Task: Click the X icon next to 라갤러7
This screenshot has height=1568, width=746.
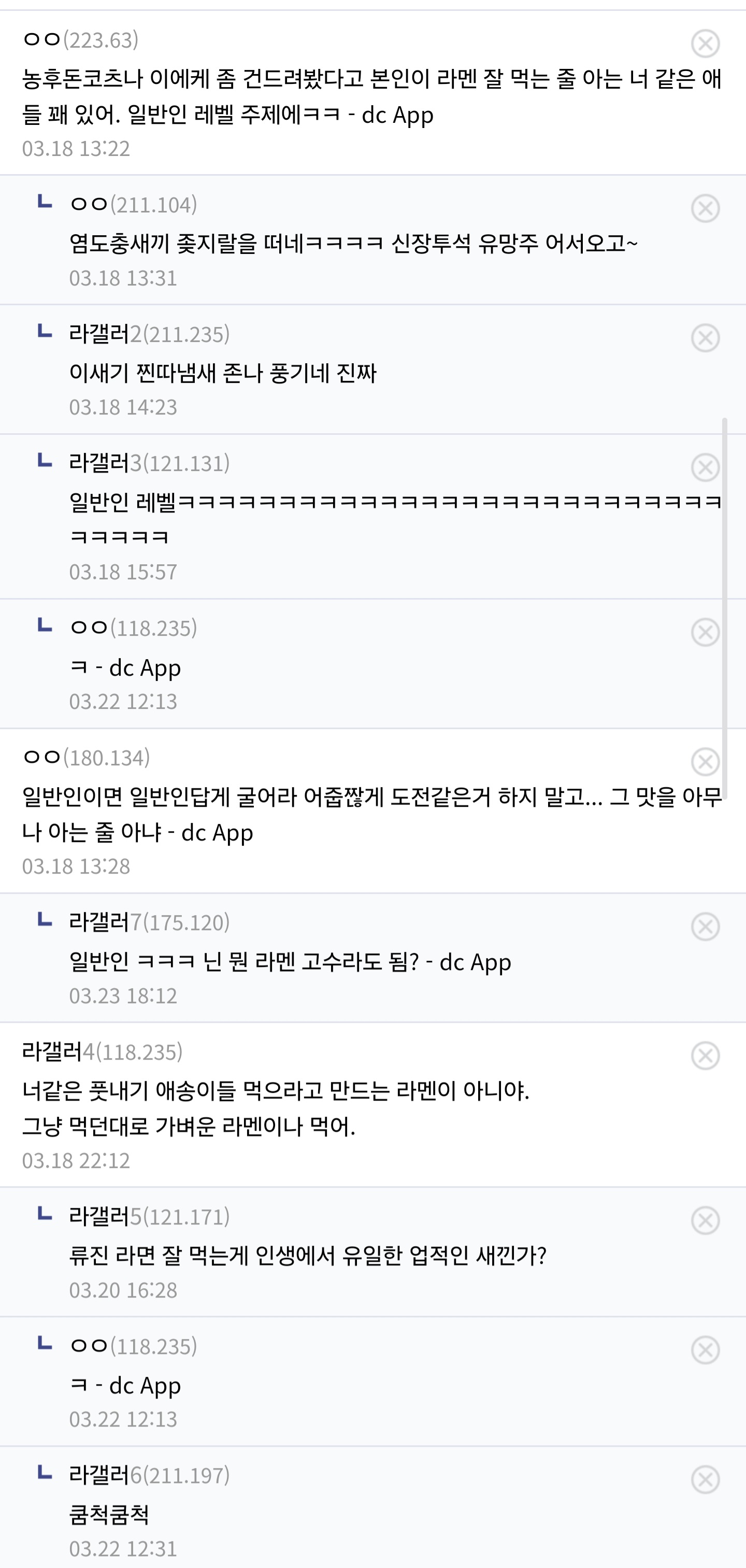Action: pyautogui.click(x=705, y=927)
